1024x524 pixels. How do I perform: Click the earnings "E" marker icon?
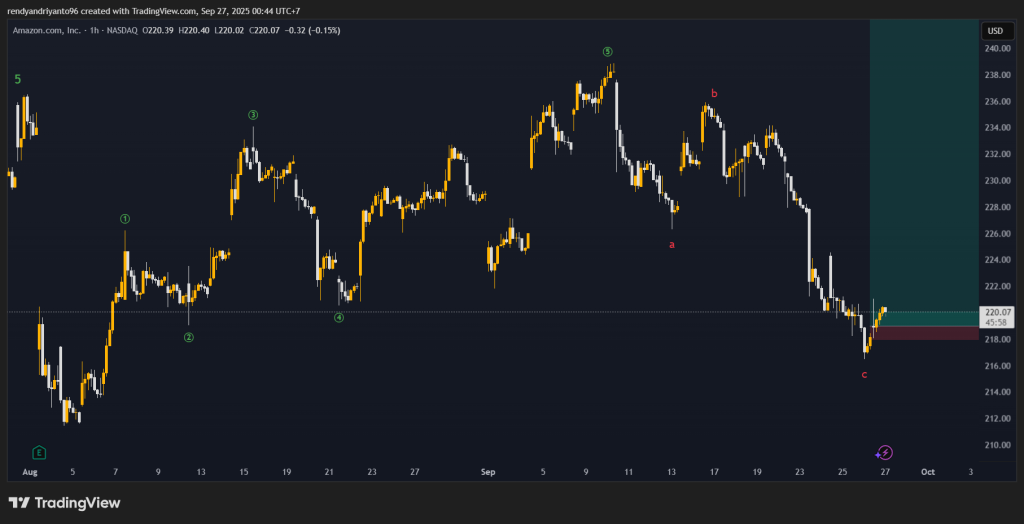[39, 452]
